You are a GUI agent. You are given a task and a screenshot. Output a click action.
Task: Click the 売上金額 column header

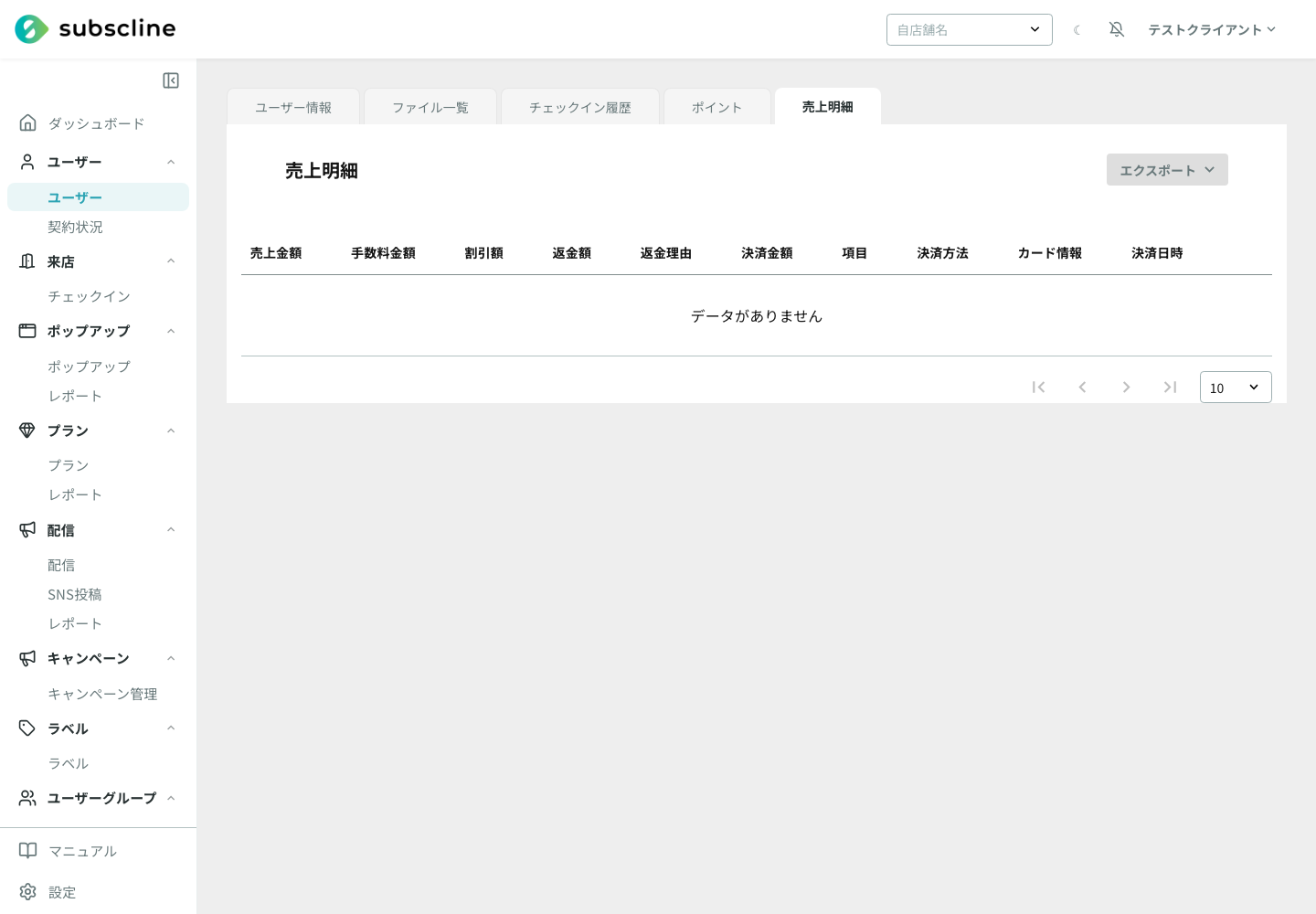[x=276, y=253]
